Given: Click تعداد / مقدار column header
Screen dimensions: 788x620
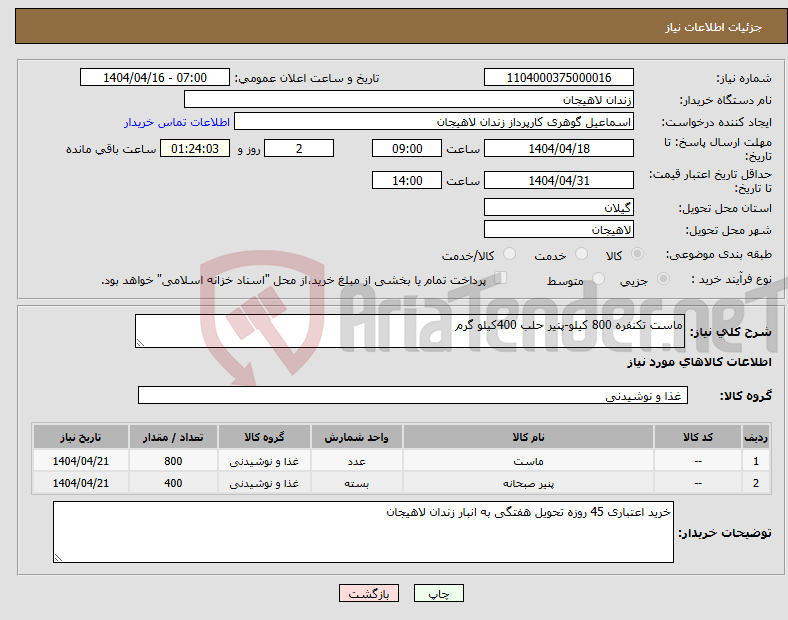Looking at the screenshot, I should 173,437.
